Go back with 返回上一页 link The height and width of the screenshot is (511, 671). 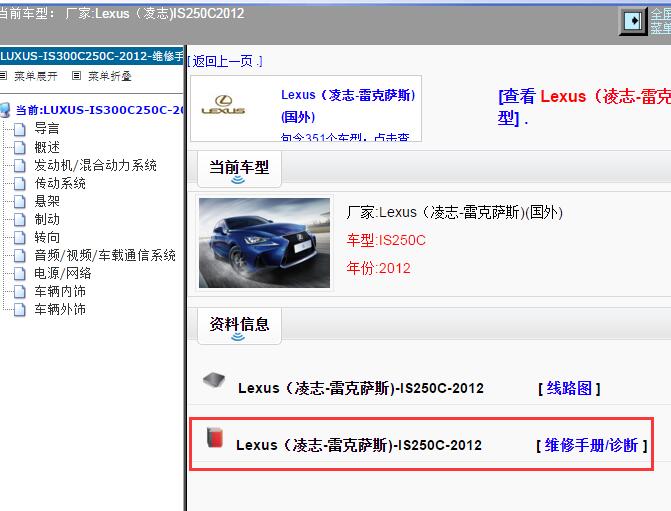point(225,61)
